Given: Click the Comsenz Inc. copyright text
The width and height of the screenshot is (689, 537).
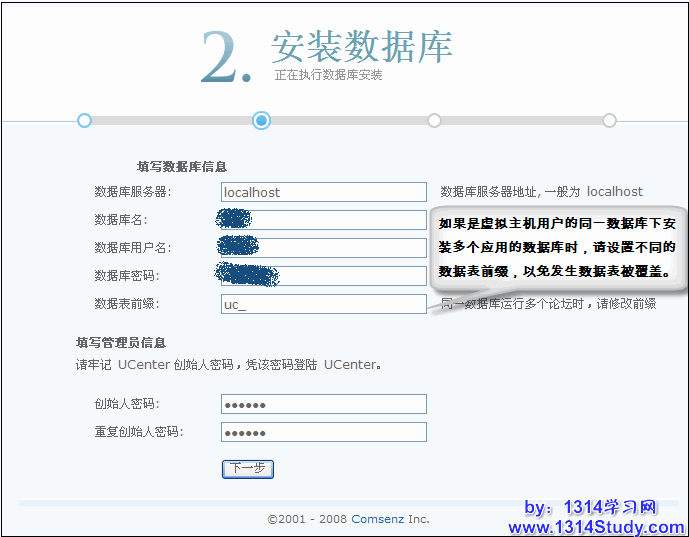Looking at the screenshot, I should coord(348,519).
